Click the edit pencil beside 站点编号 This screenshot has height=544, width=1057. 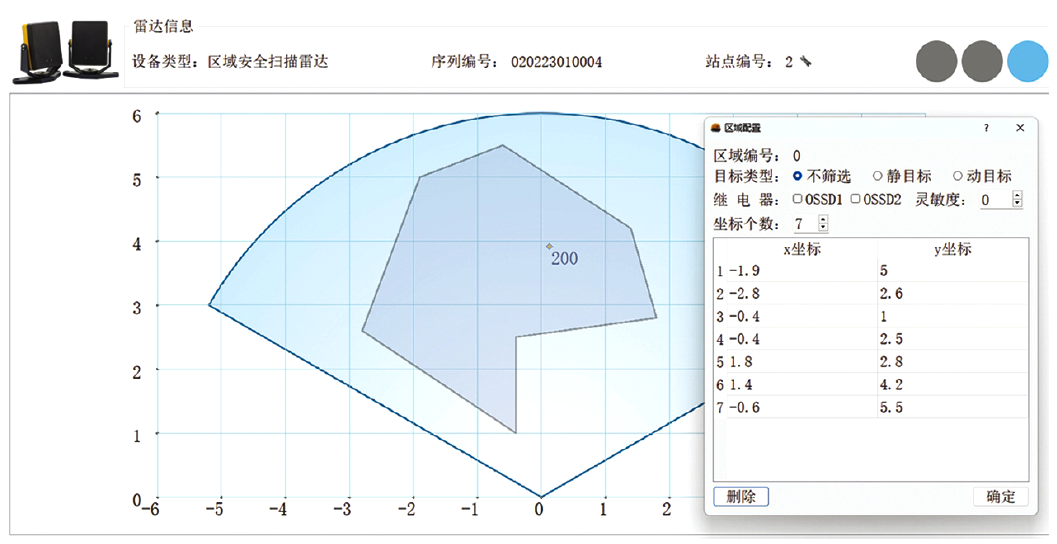(x=805, y=62)
